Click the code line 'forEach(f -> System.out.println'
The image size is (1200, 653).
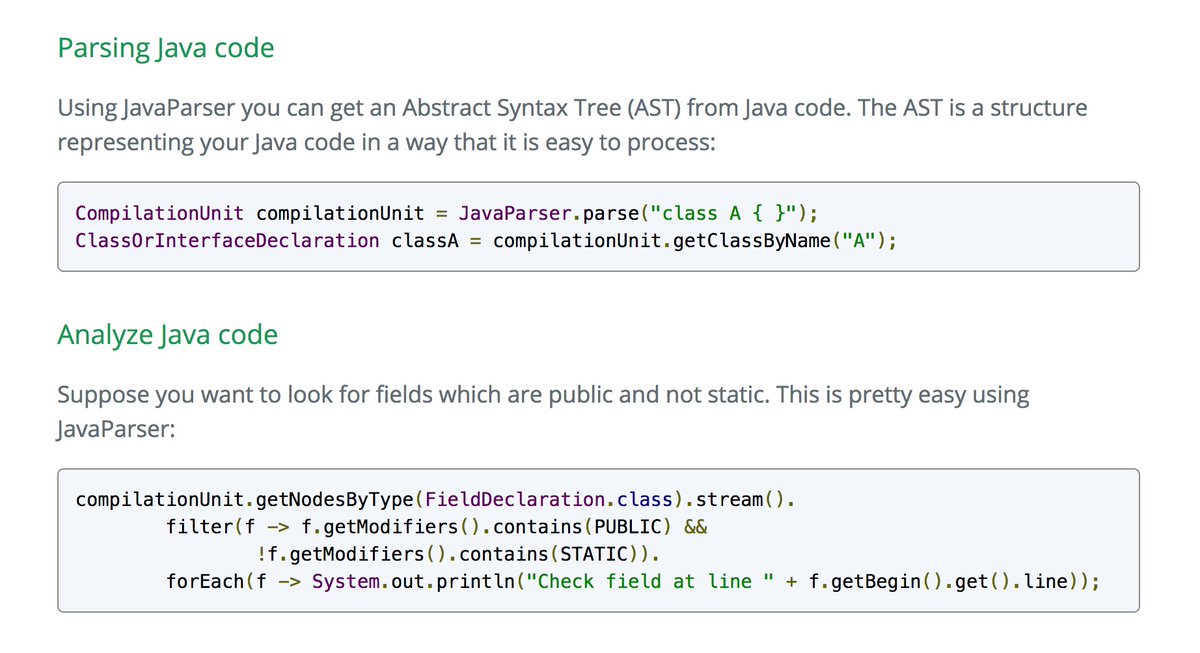tap(633, 582)
